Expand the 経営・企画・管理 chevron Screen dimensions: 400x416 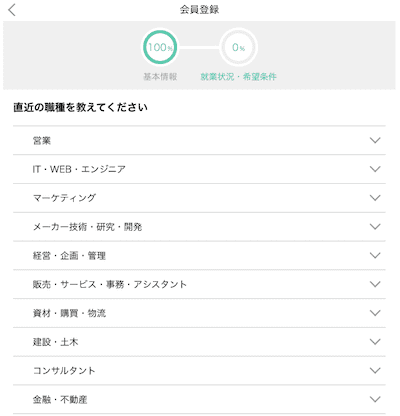(x=375, y=255)
